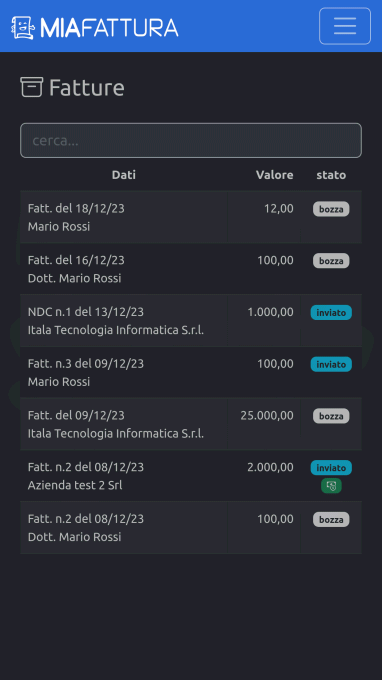Click inviato badge on Fatt. n.3 row
Screen dimensions: 382x680
click(331, 364)
